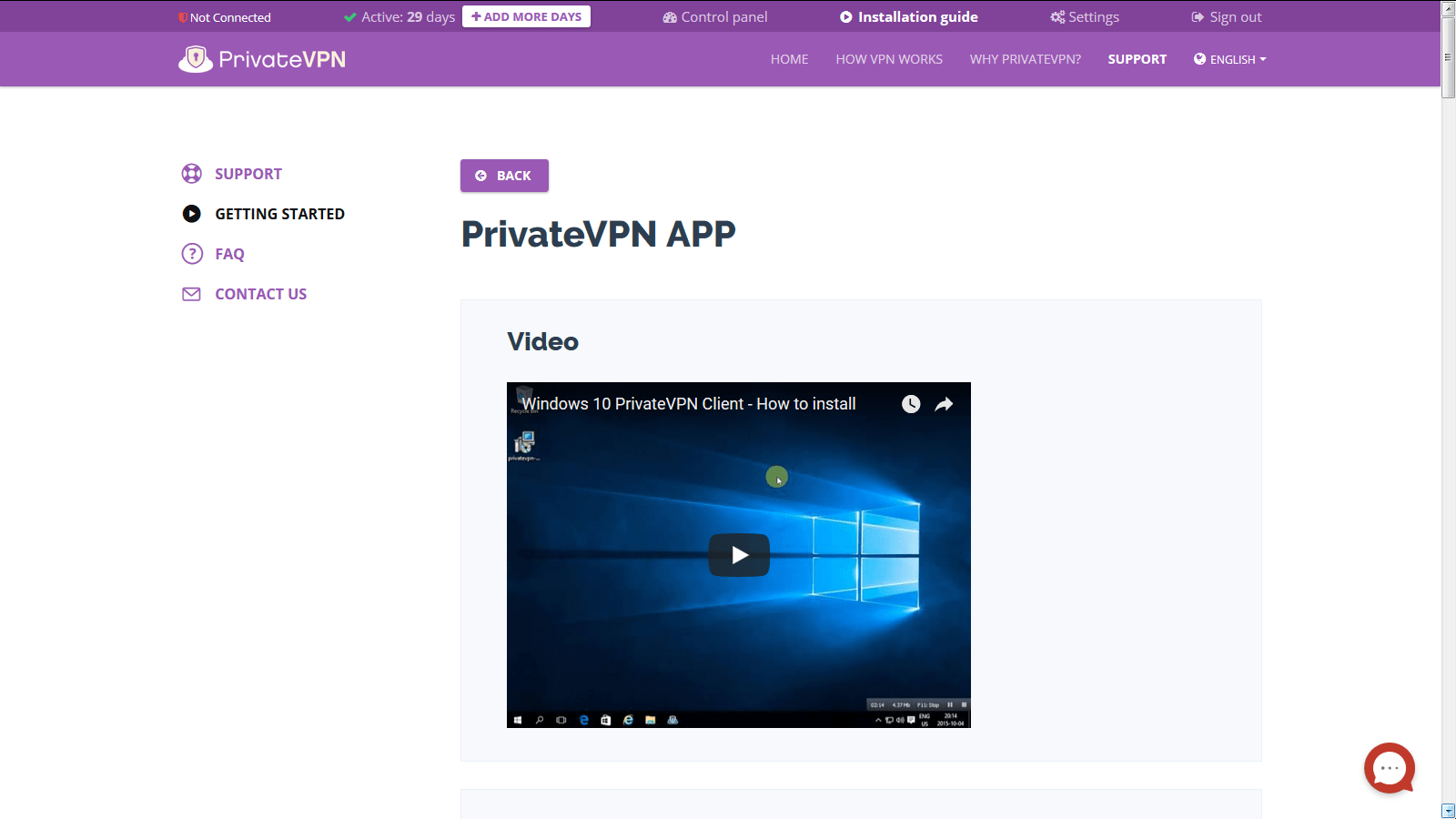Click the Not Connected shield status icon
This screenshot has width=1456, height=819.
click(183, 17)
